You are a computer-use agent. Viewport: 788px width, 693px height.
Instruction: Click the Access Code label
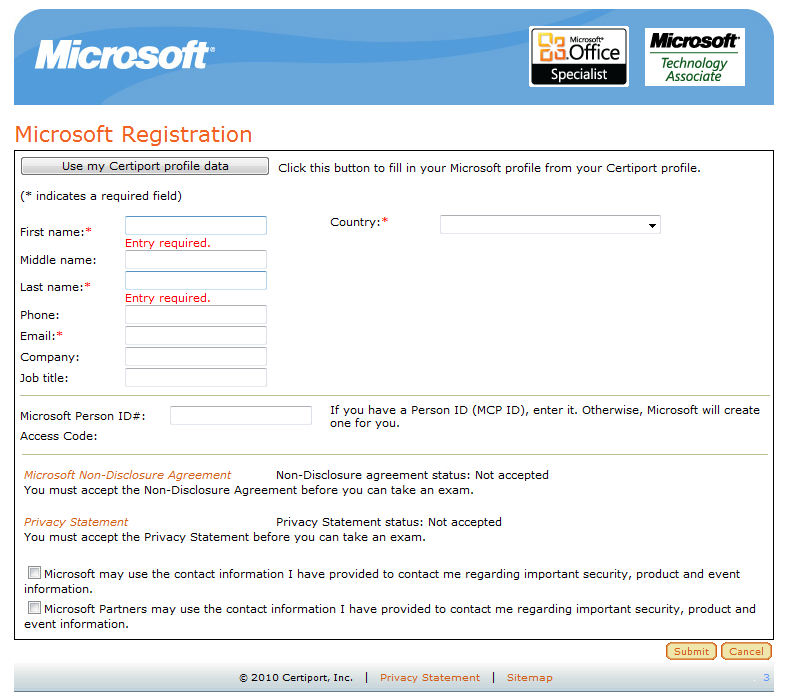coord(59,436)
